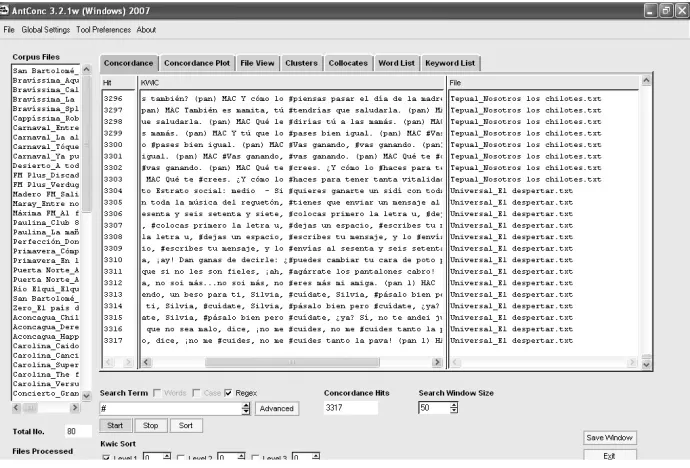Open the Search Term history spinner

tap(246, 409)
